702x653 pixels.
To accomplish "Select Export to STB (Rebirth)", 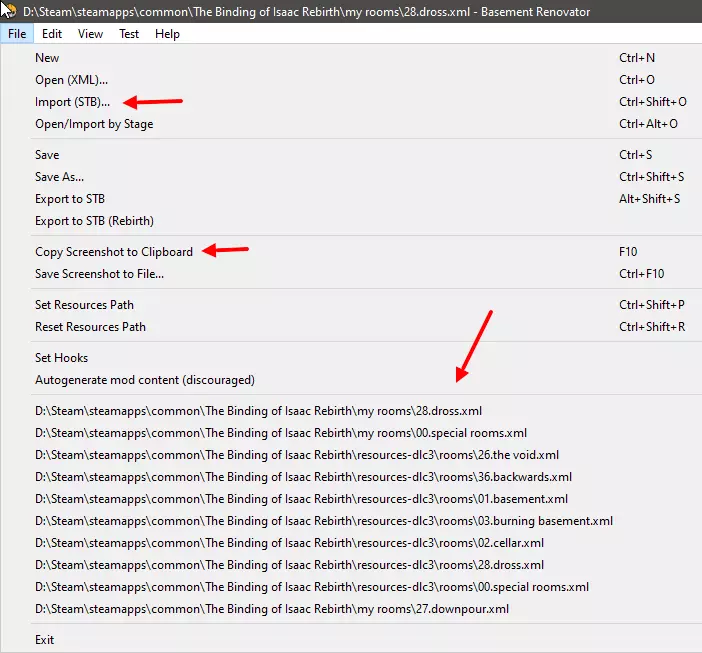I will 351,220.
